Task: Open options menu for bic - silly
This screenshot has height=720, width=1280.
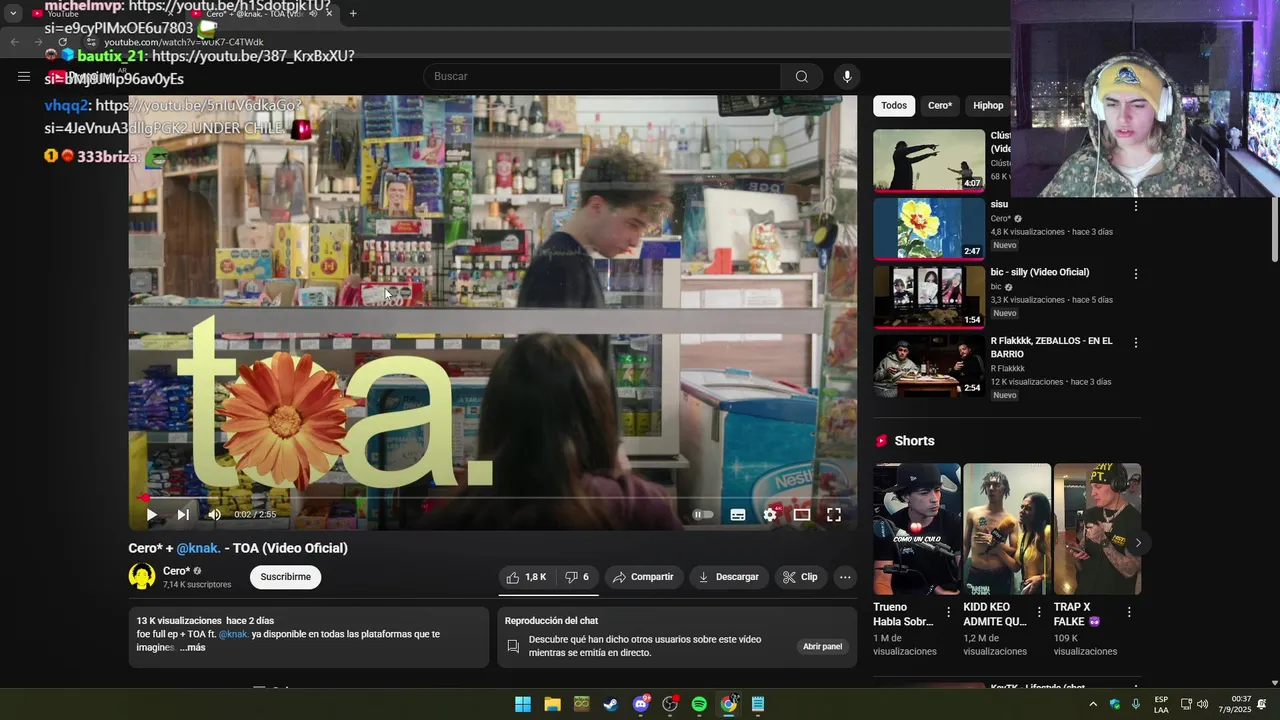Action: 1135,274
